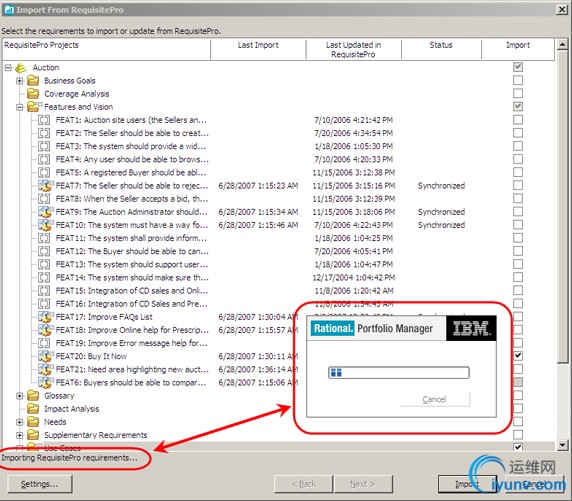
Task: Click the FEAT4 requirement bracket icon
Action: click(44, 159)
